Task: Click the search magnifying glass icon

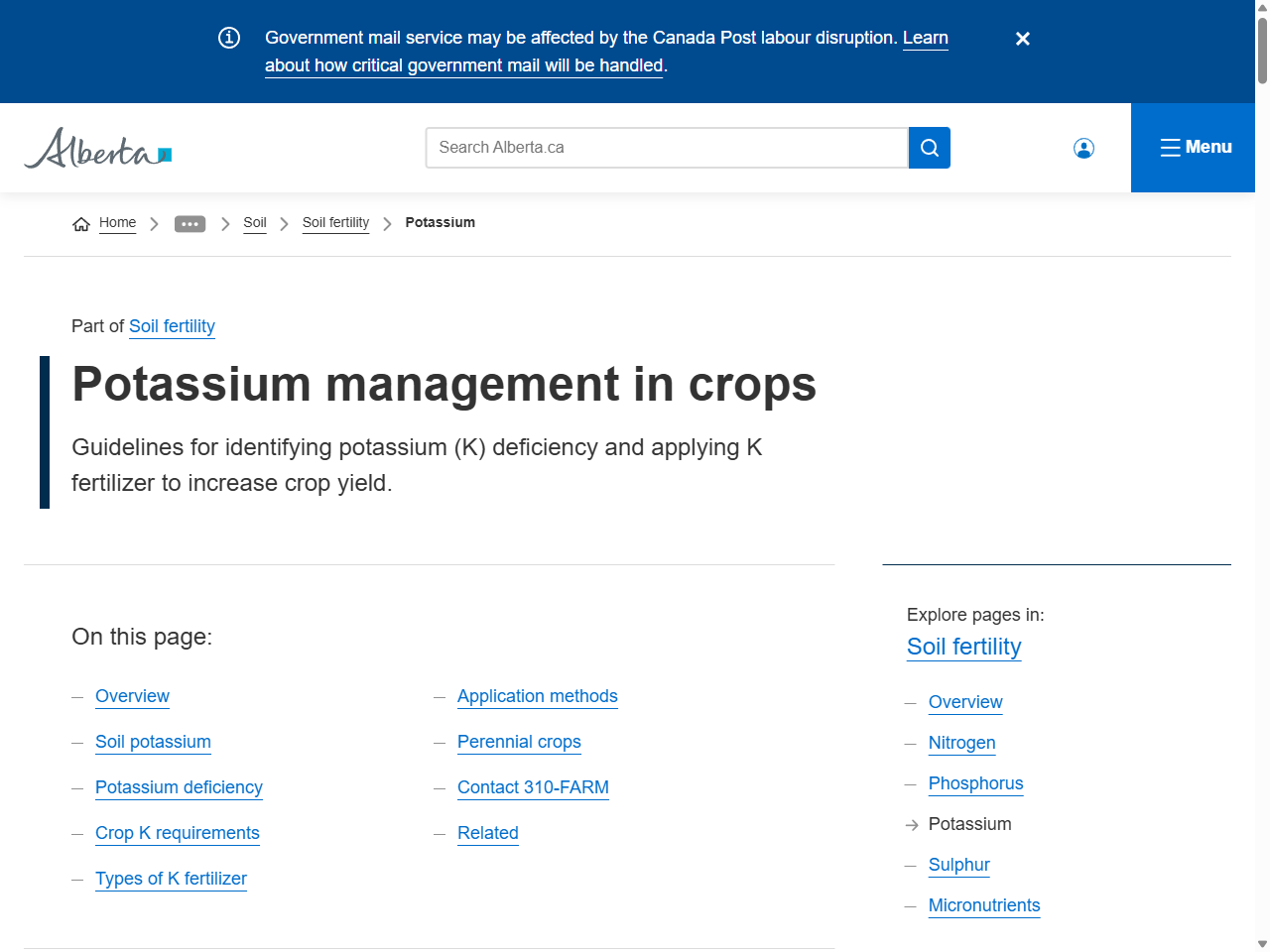Action: [929, 147]
